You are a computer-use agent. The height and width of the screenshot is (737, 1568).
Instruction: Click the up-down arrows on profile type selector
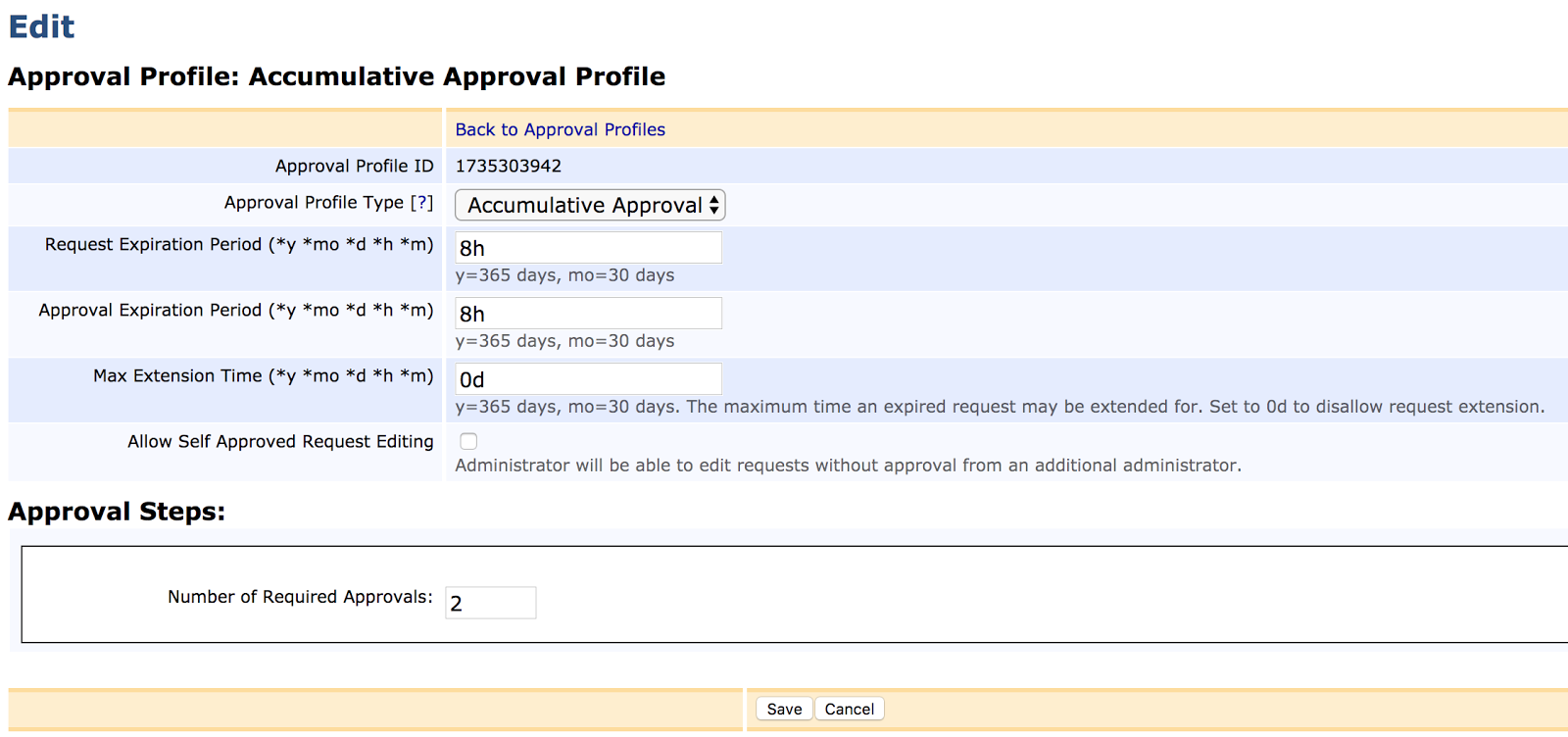(712, 205)
